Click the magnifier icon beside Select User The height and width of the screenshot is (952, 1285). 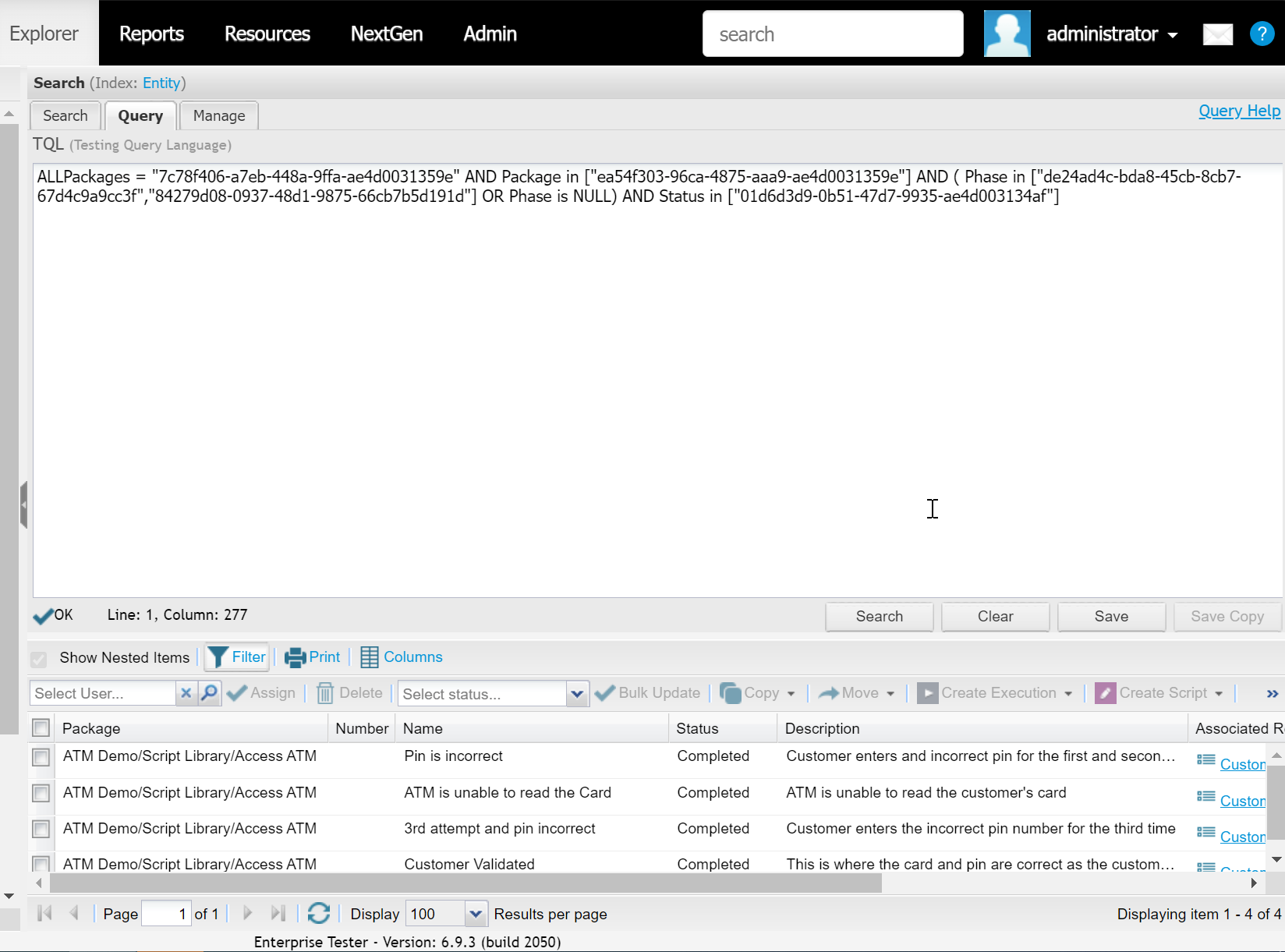(x=209, y=693)
